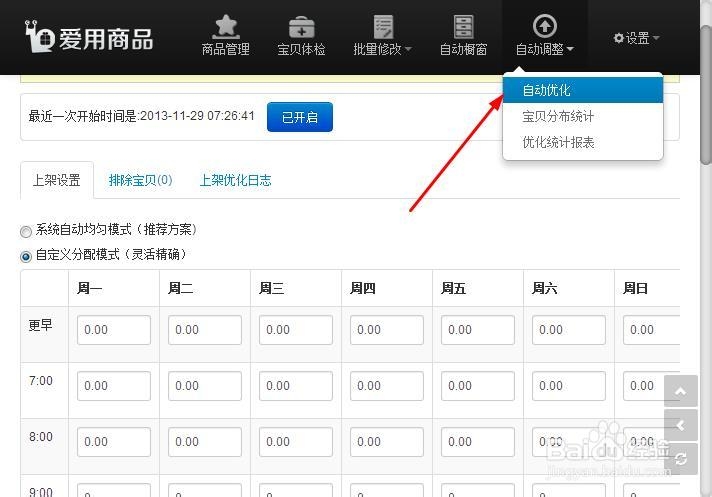The image size is (712, 497).
Task: Click 7:00 row 周五 input field
Action: (478, 386)
